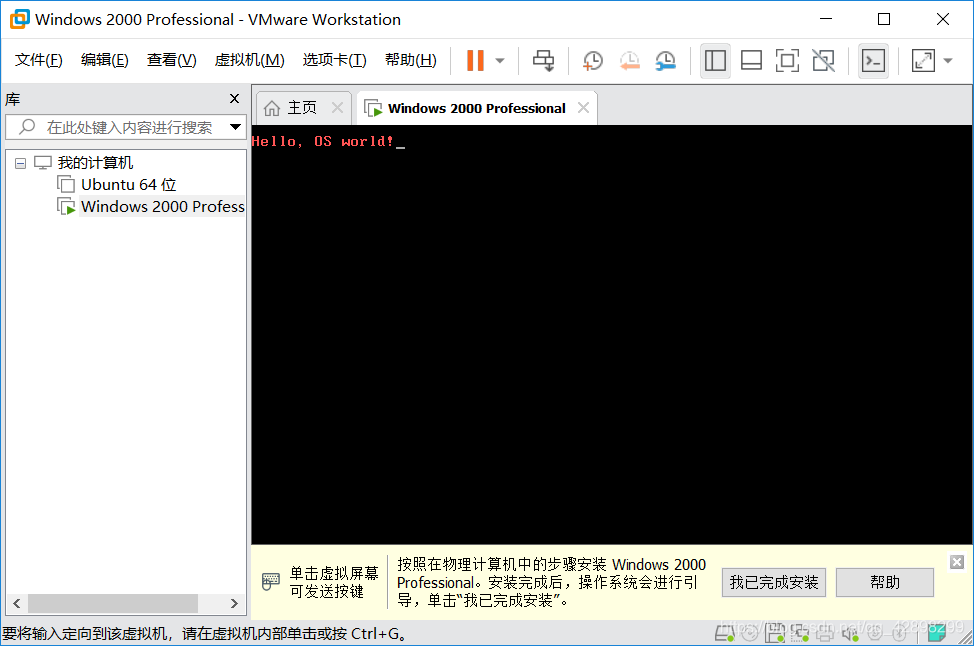Open the 虚拟机(M) menu
974x646 pixels.
[x=249, y=60]
